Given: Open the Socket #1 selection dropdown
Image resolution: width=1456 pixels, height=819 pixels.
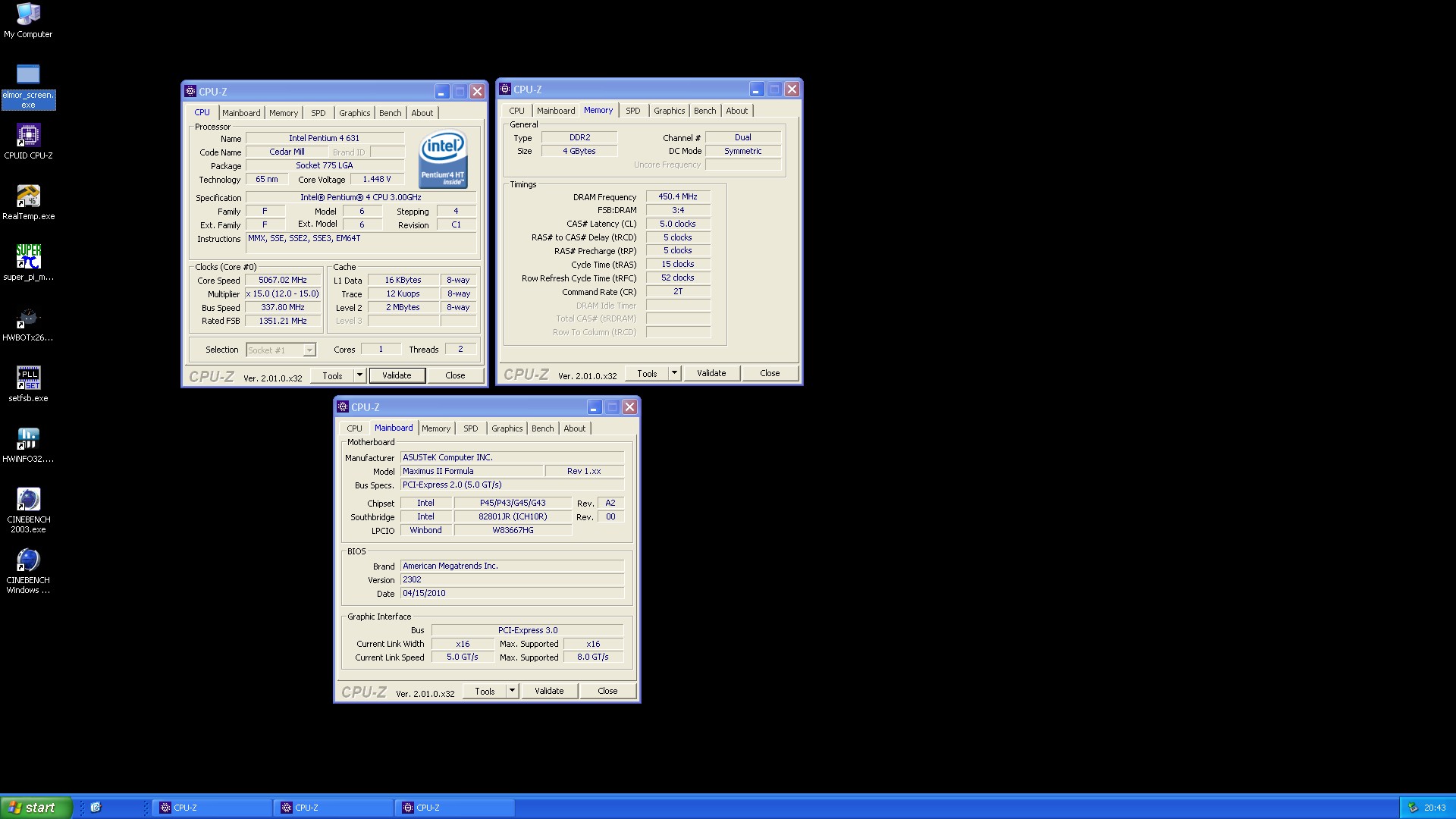Looking at the screenshot, I should coord(309,350).
